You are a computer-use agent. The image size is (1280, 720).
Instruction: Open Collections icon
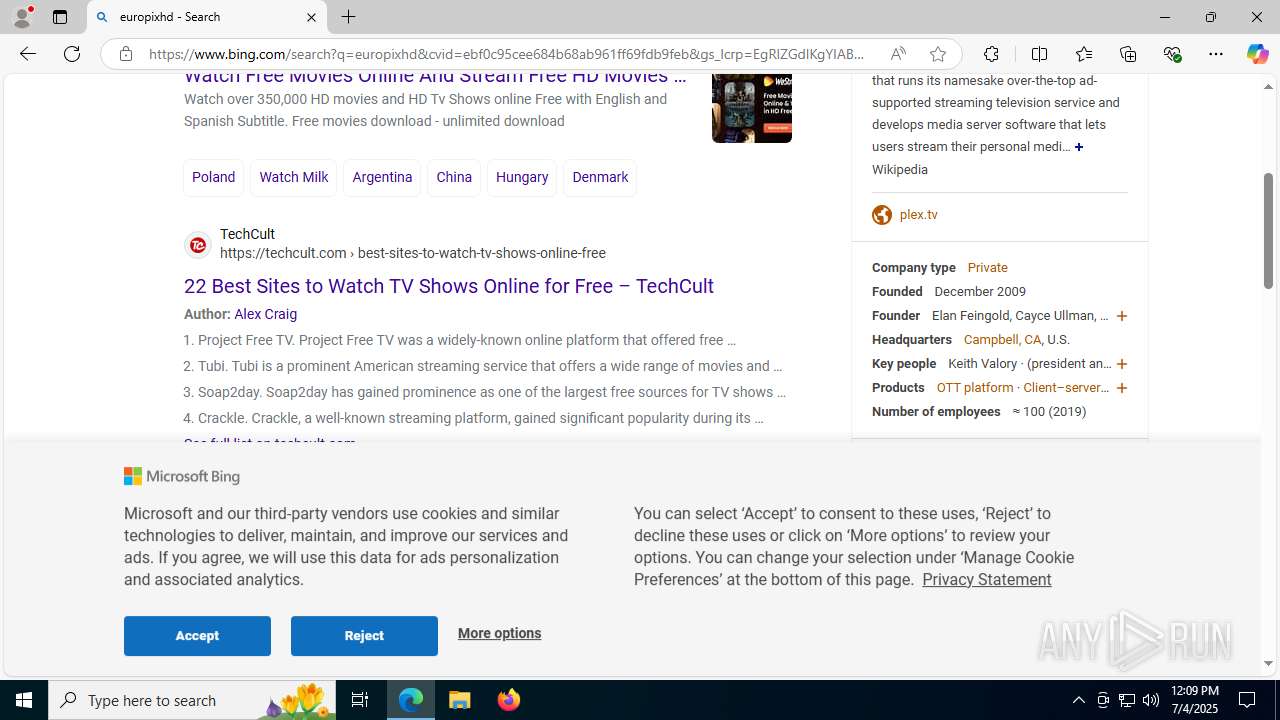(x=1128, y=54)
